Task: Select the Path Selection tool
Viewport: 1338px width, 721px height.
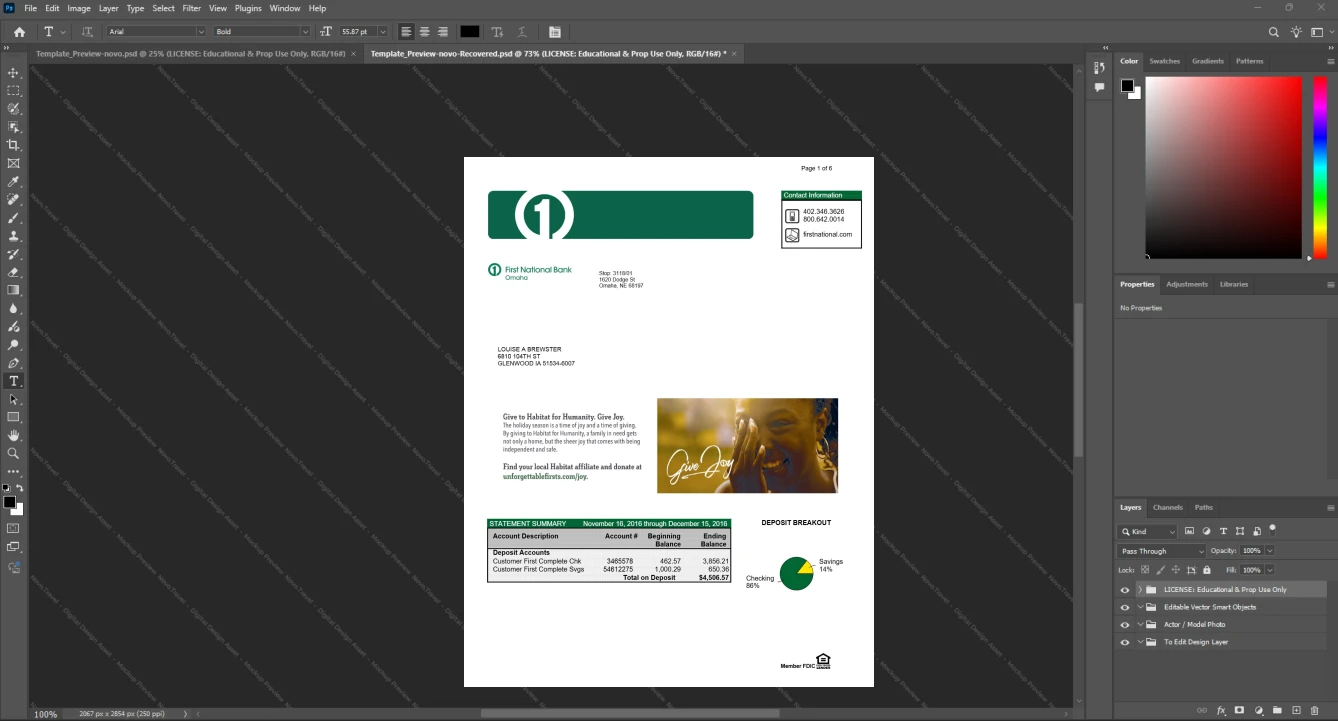Action: [14, 399]
